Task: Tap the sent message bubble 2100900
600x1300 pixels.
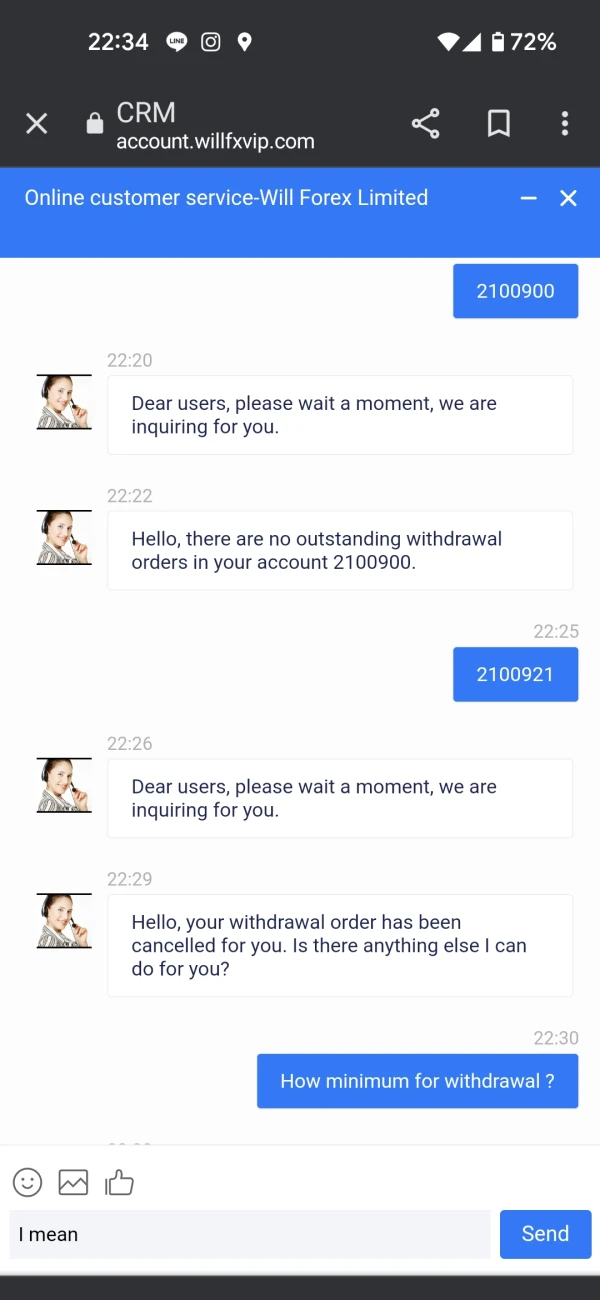Action: pos(515,291)
